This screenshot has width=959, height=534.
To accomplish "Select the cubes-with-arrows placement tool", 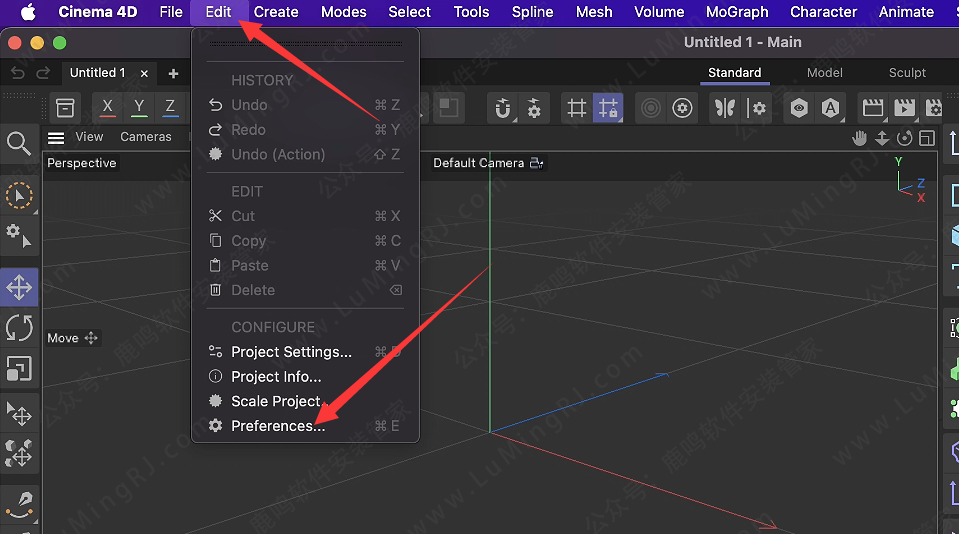I will (x=19, y=454).
